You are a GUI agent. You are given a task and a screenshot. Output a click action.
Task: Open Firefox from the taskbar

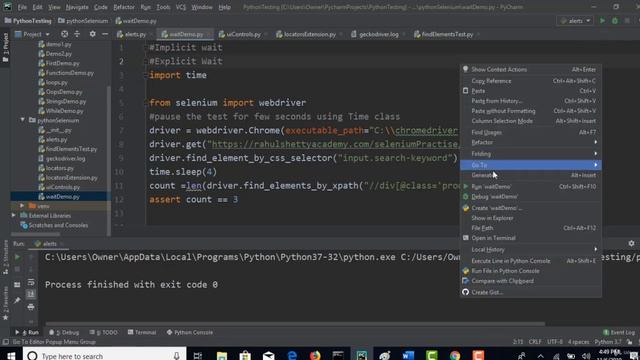click(315, 356)
